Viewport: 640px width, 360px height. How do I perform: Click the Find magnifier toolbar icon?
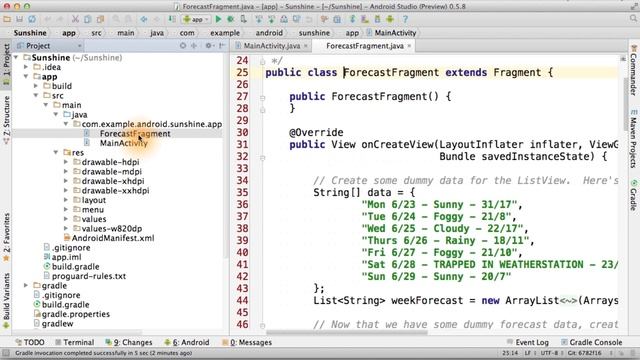pos(116,19)
